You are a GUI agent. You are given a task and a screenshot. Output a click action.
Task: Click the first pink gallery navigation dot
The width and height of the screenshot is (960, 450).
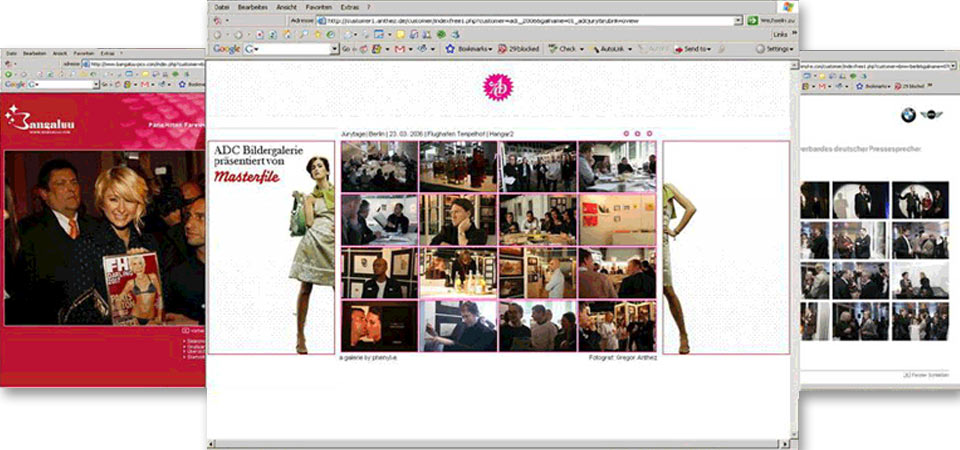626,133
